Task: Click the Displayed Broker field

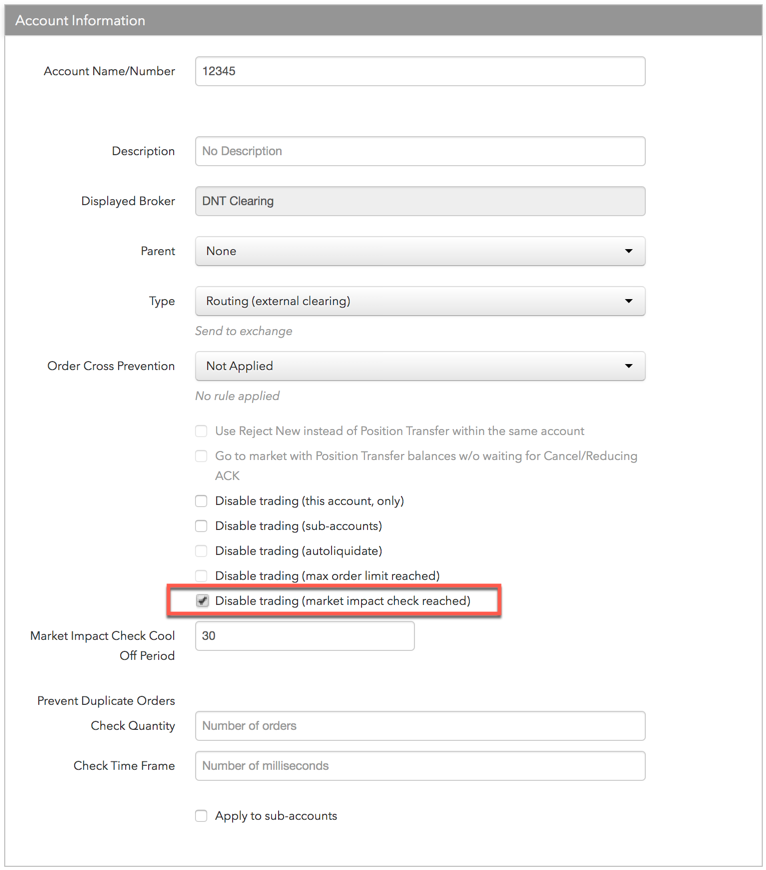Action: (420, 201)
